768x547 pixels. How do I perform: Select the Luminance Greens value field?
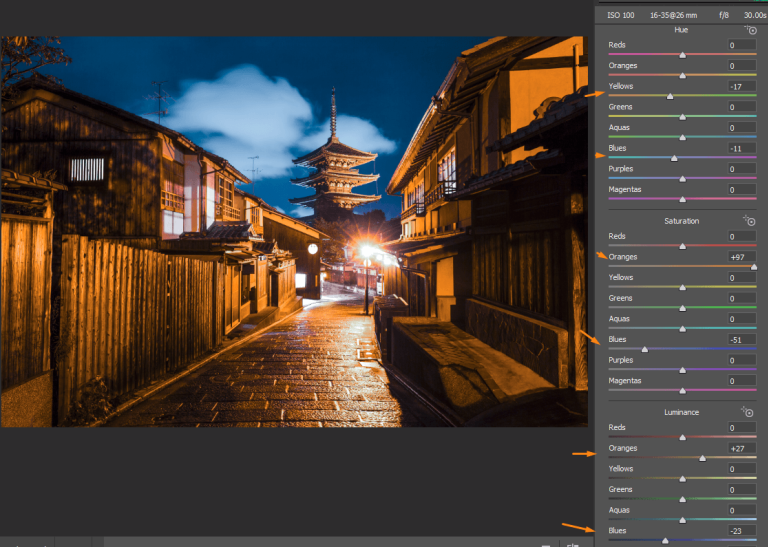[x=742, y=489]
